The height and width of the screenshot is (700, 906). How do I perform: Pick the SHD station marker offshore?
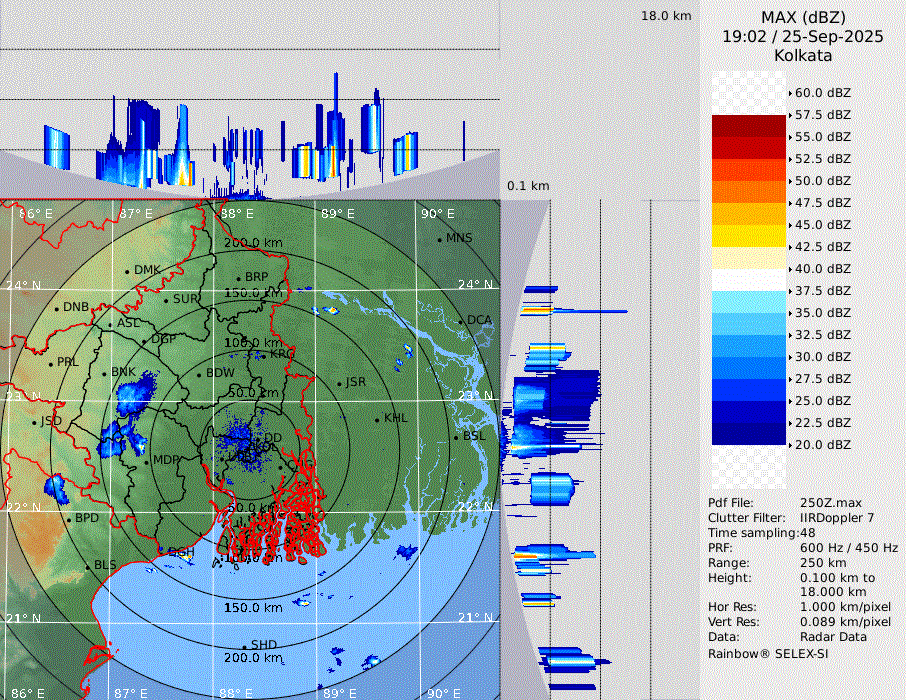[x=245, y=646]
